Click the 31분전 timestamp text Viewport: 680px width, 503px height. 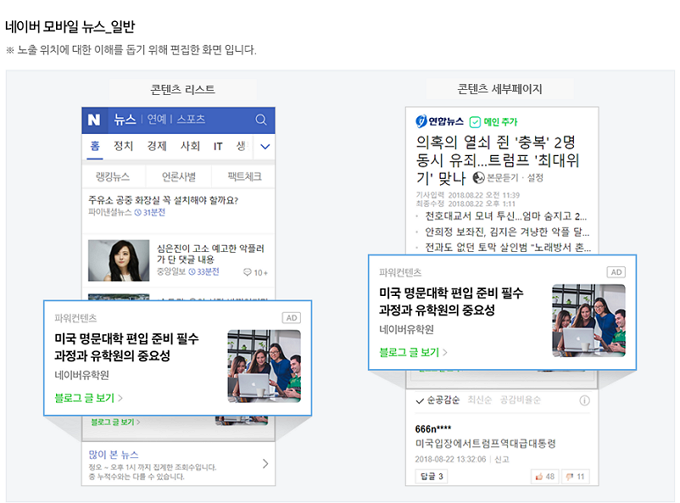coord(150,212)
